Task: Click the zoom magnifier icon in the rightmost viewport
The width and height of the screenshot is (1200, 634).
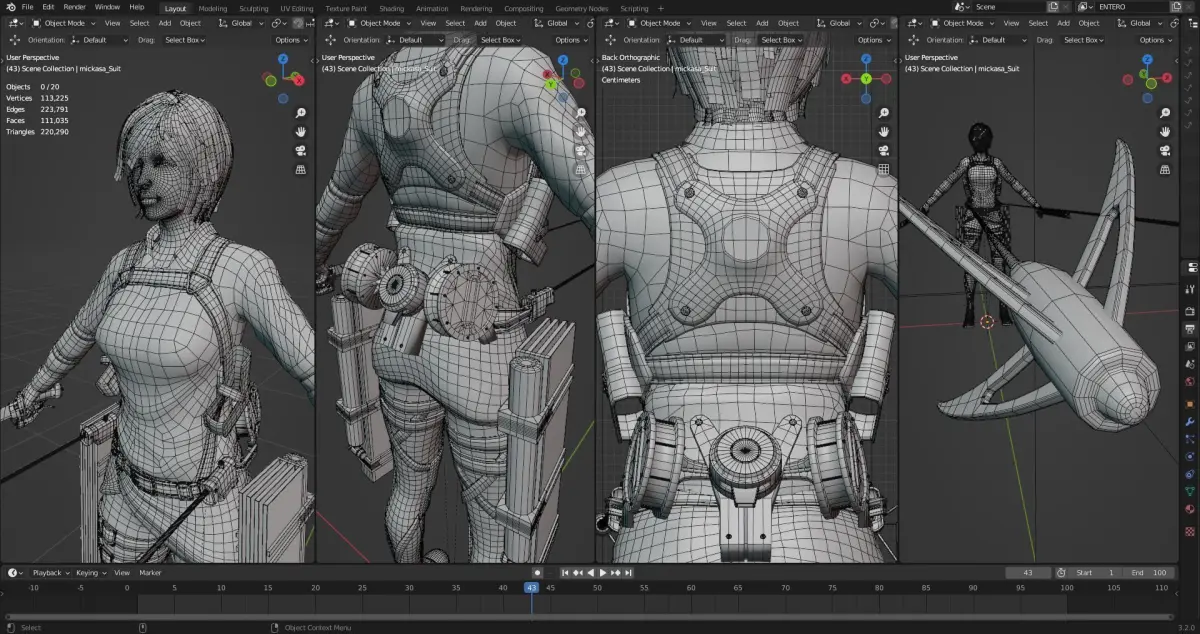Action: pos(1165,113)
